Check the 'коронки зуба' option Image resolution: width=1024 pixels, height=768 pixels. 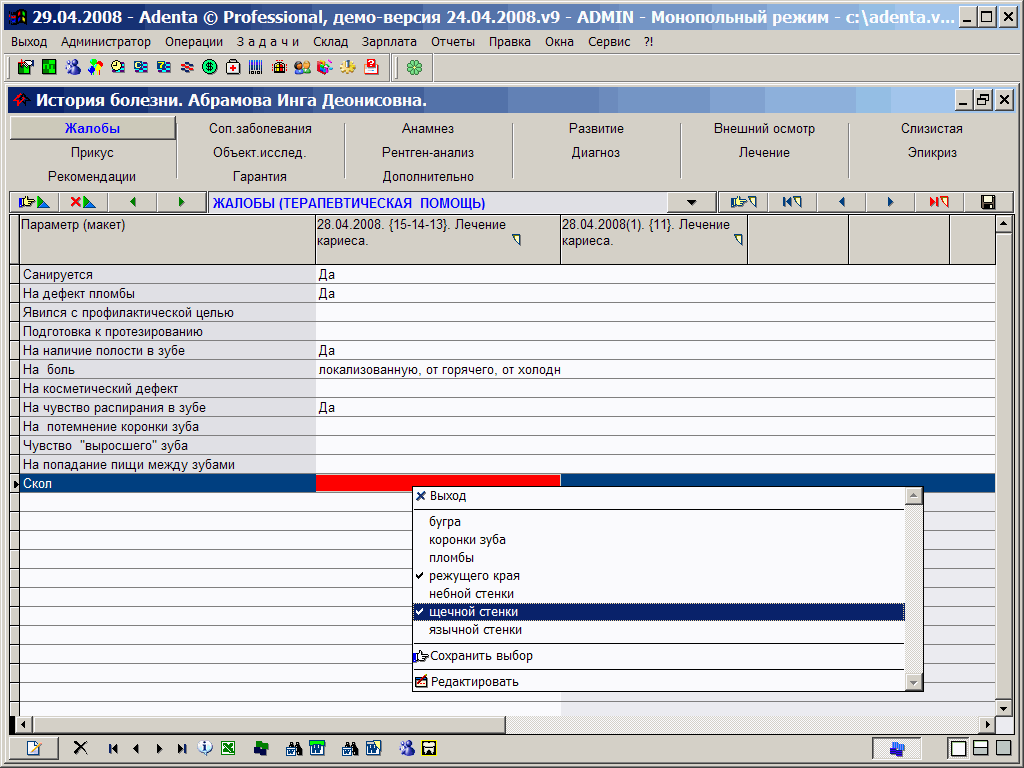click(467, 540)
